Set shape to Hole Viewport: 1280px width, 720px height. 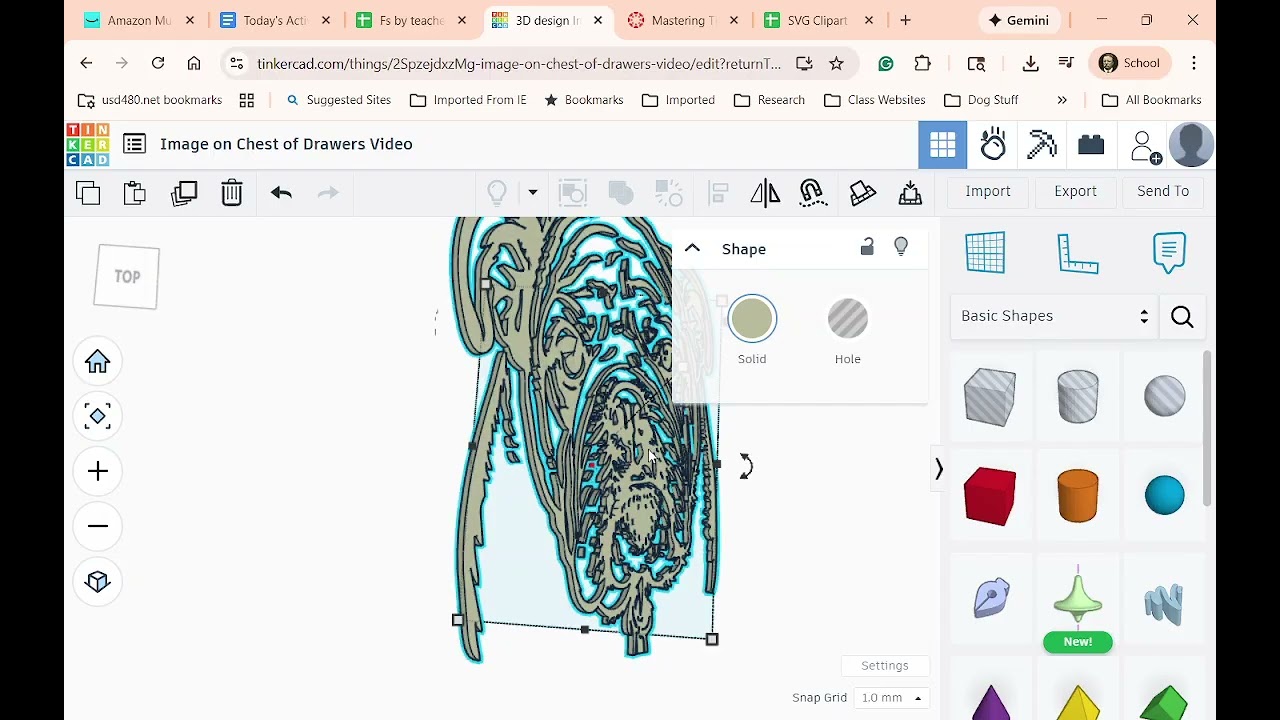pos(848,319)
